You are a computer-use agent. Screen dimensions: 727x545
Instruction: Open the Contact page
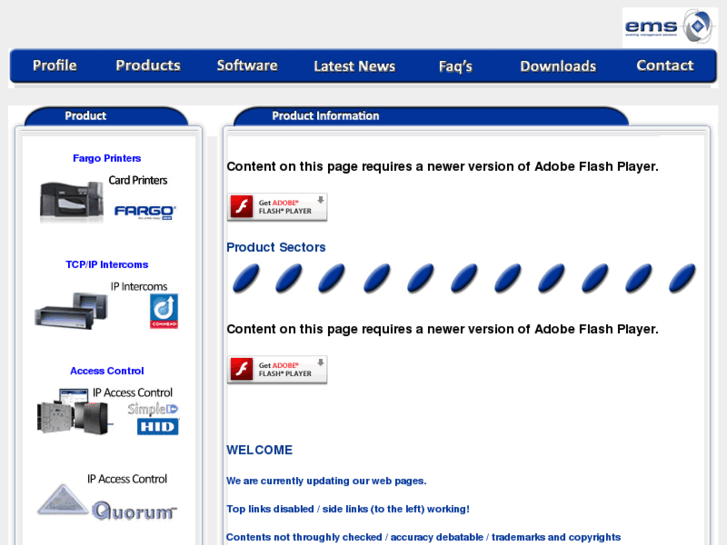665,65
